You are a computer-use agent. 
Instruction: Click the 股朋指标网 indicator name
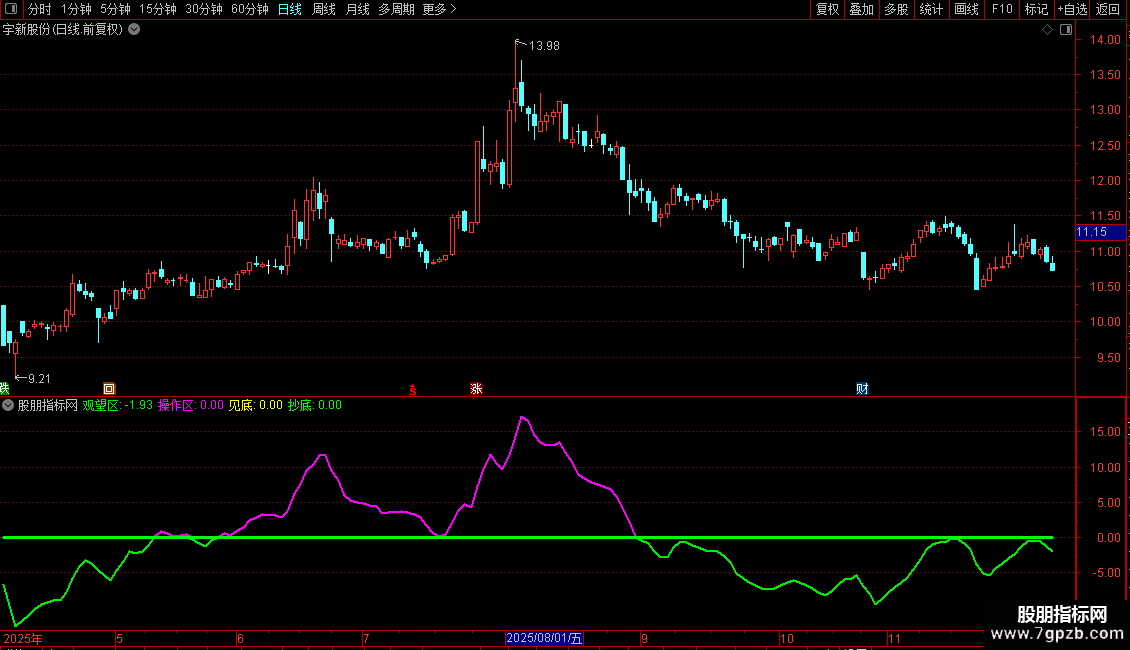pyautogui.click(x=48, y=405)
